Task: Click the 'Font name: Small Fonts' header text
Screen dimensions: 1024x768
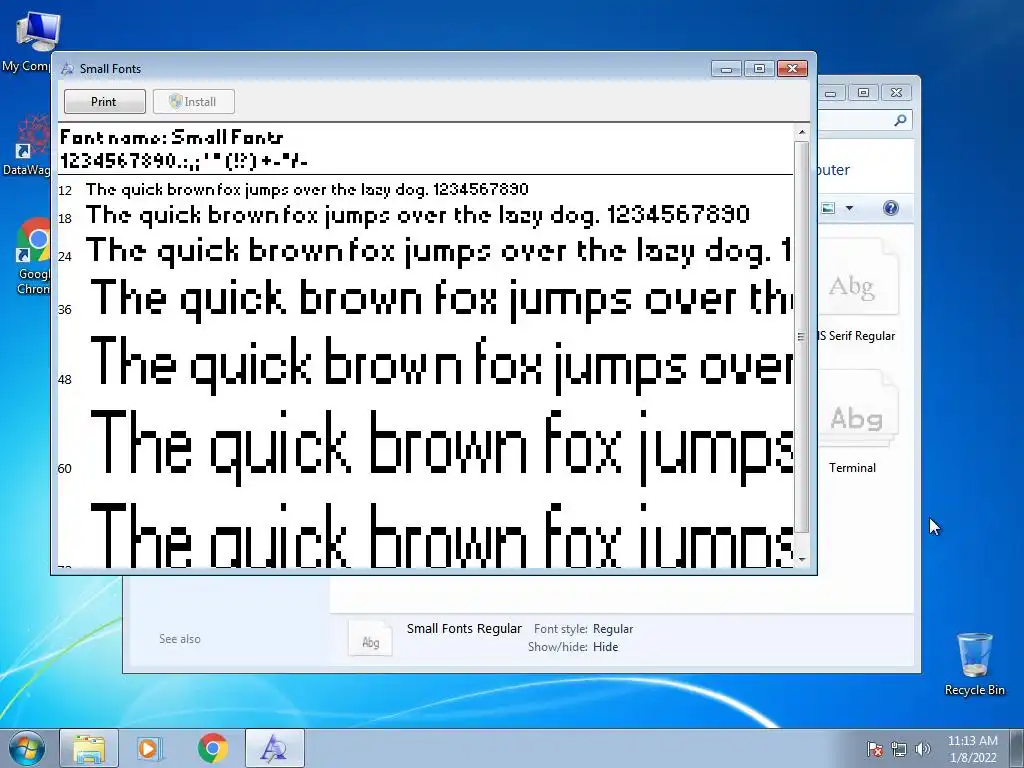Action: pyautogui.click(x=171, y=137)
